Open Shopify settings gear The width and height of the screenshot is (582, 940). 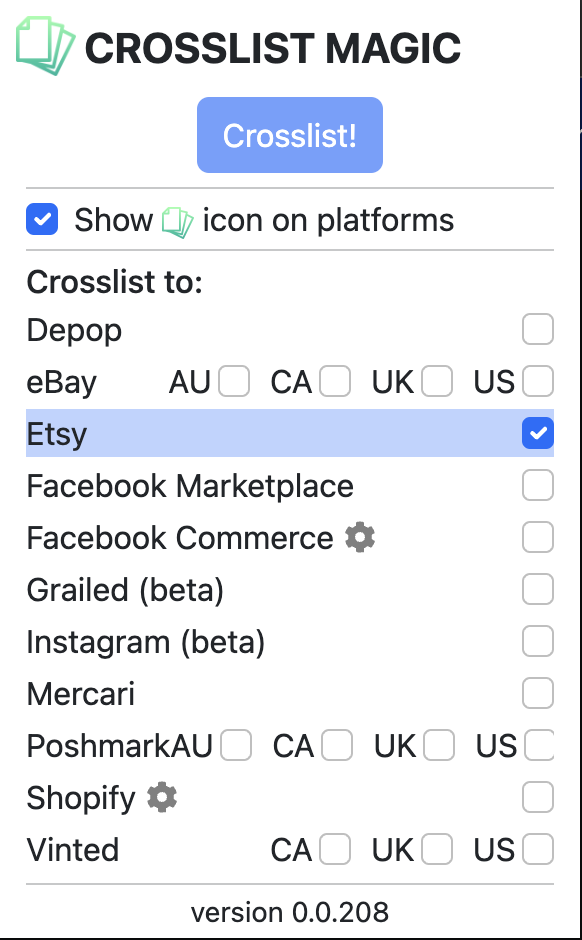click(161, 798)
